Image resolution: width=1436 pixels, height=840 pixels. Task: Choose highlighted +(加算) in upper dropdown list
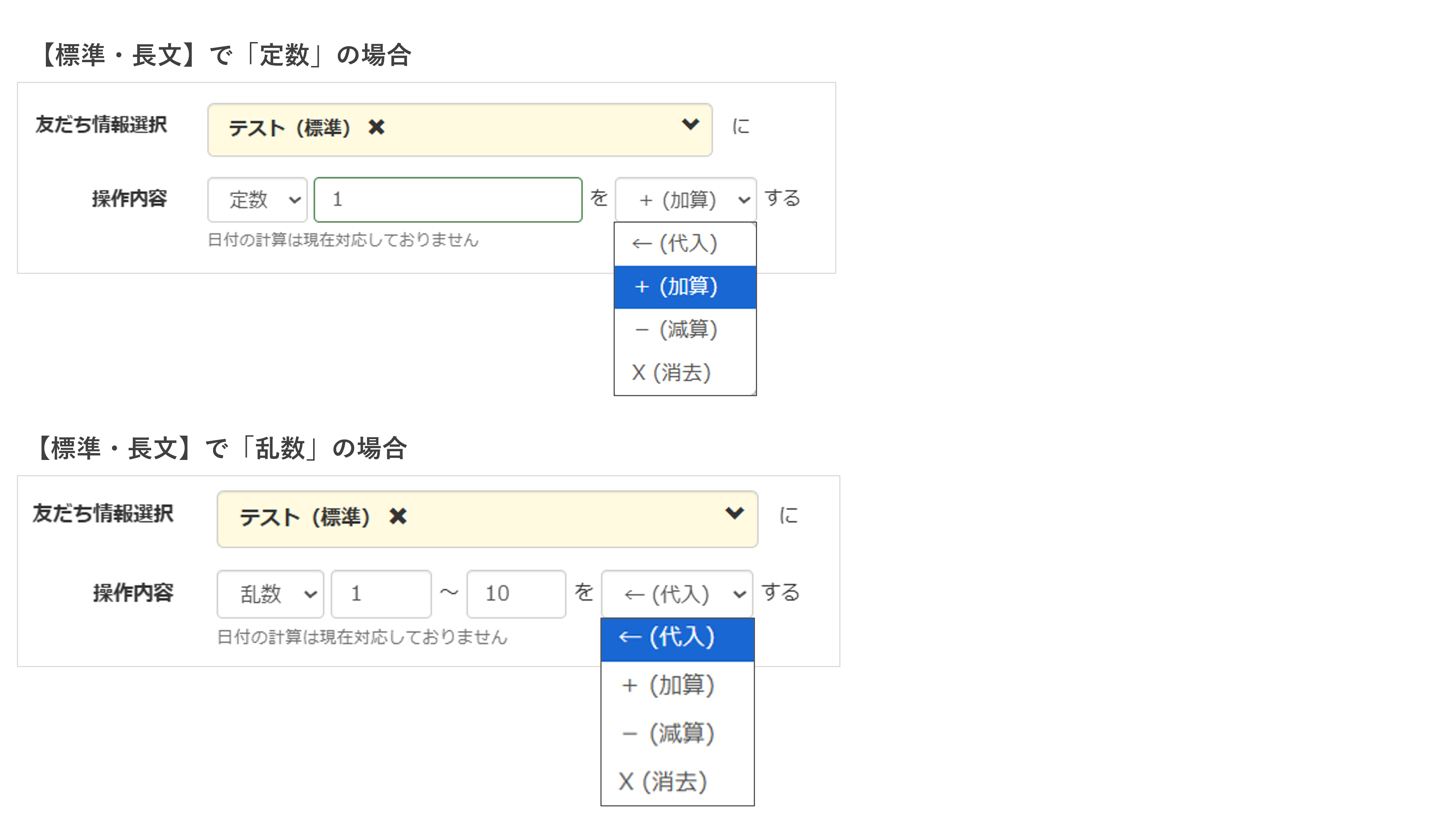tap(685, 287)
